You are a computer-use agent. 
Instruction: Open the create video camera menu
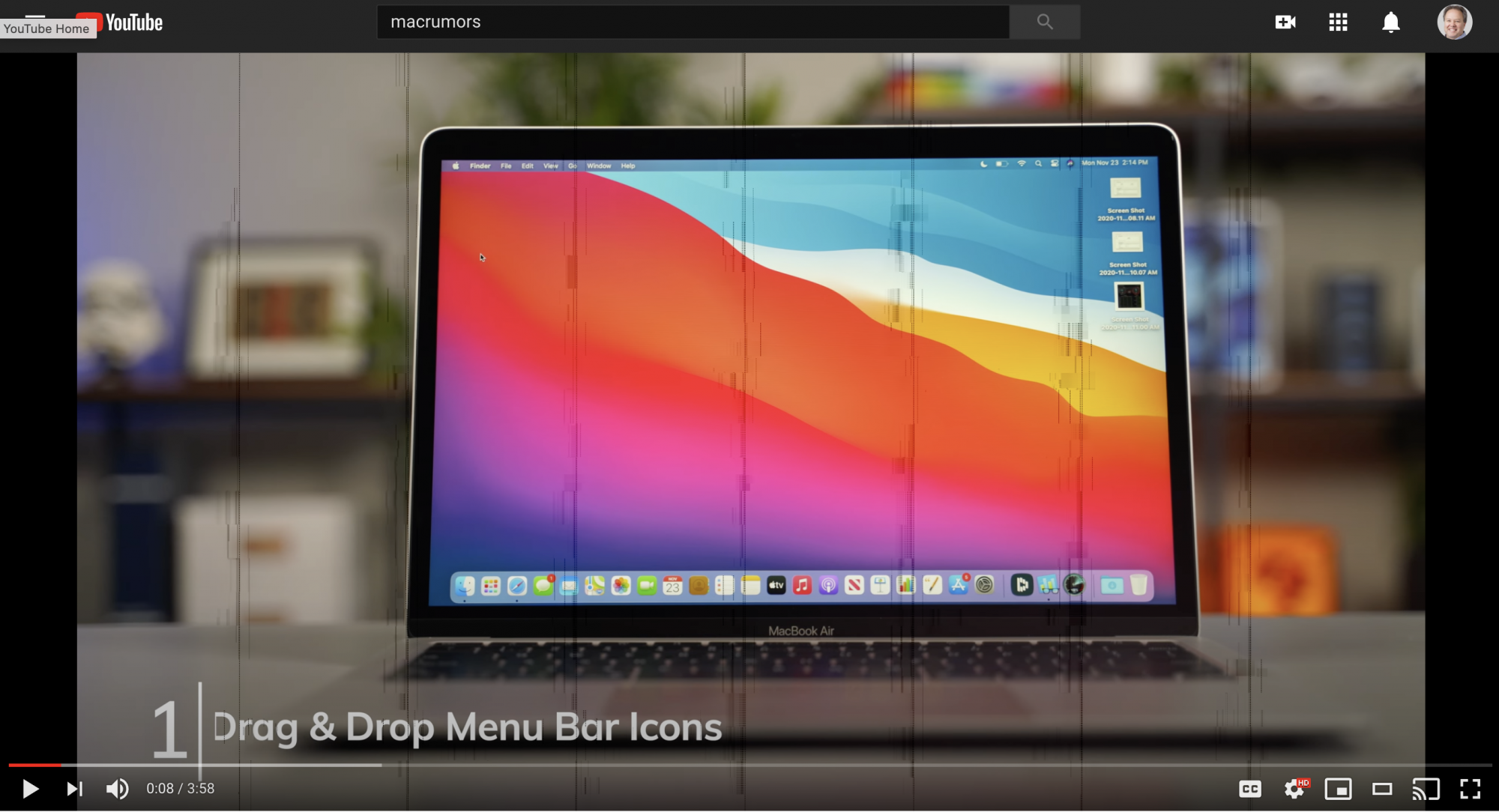[x=1285, y=22]
